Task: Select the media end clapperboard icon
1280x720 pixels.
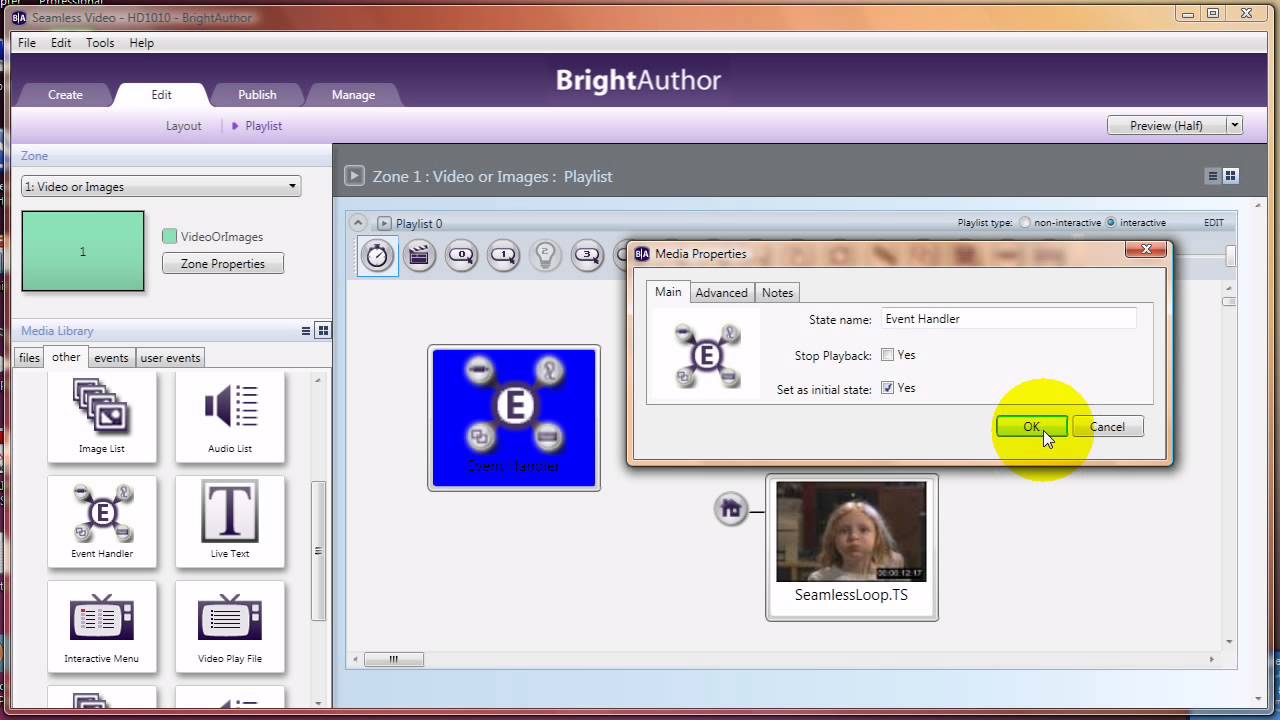Action: click(x=419, y=256)
